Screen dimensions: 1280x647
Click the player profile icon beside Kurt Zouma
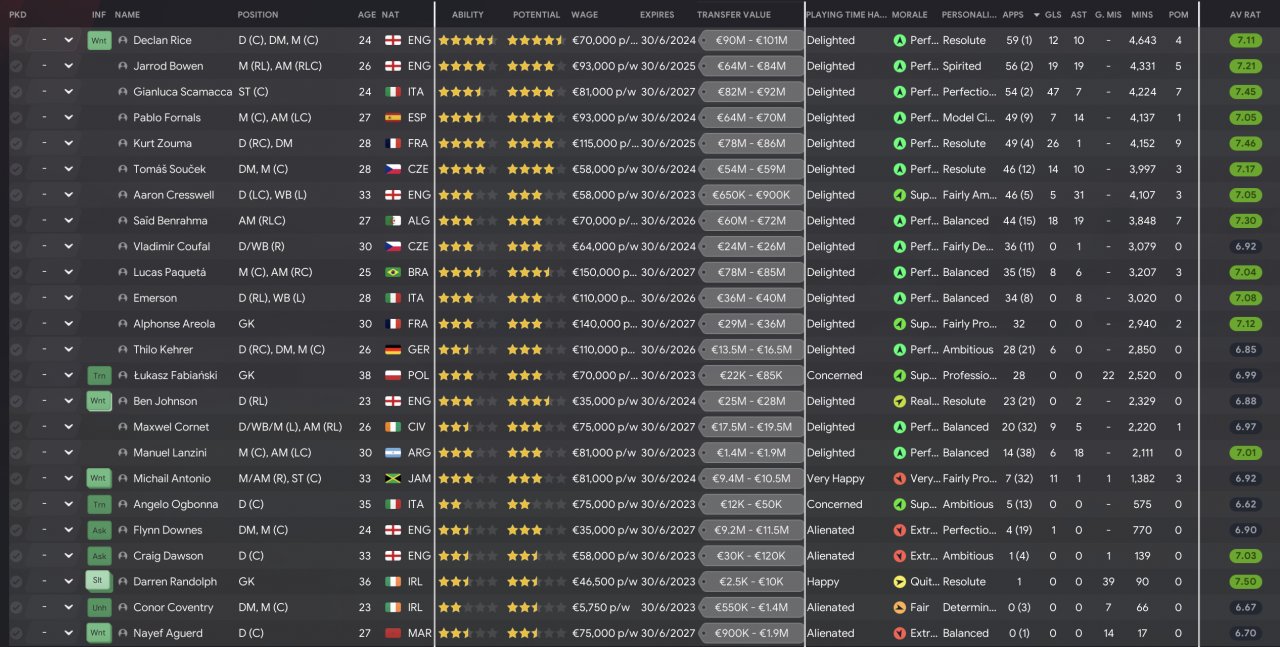tap(123, 143)
